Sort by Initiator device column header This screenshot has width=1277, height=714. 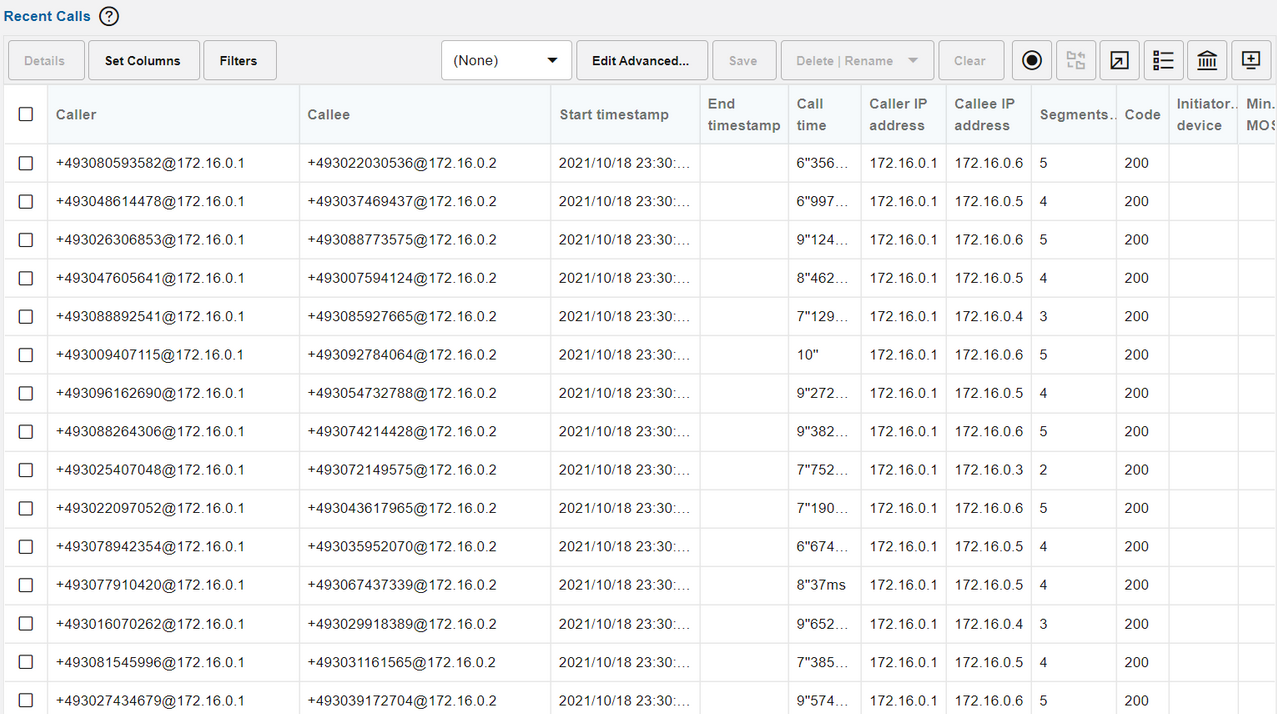pyautogui.click(x=1203, y=114)
